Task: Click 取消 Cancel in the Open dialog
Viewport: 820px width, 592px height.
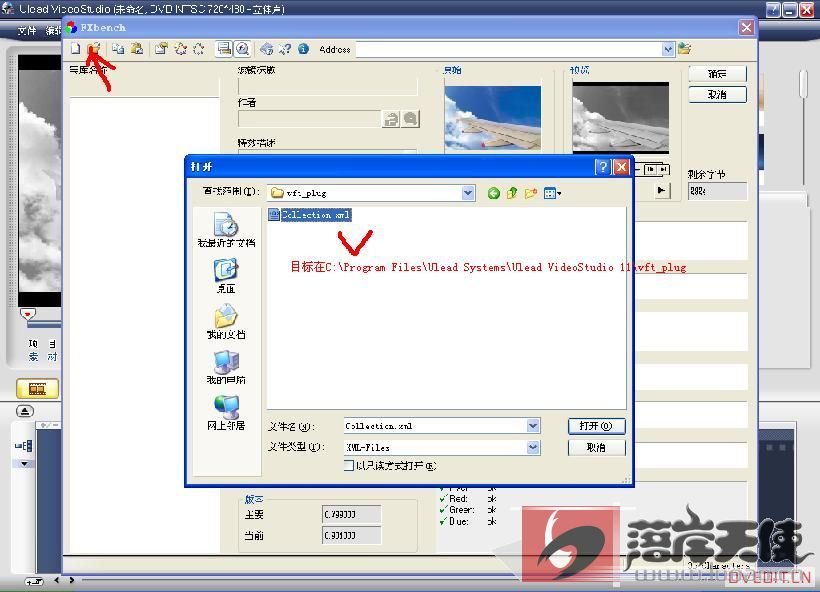Action: [596, 447]
